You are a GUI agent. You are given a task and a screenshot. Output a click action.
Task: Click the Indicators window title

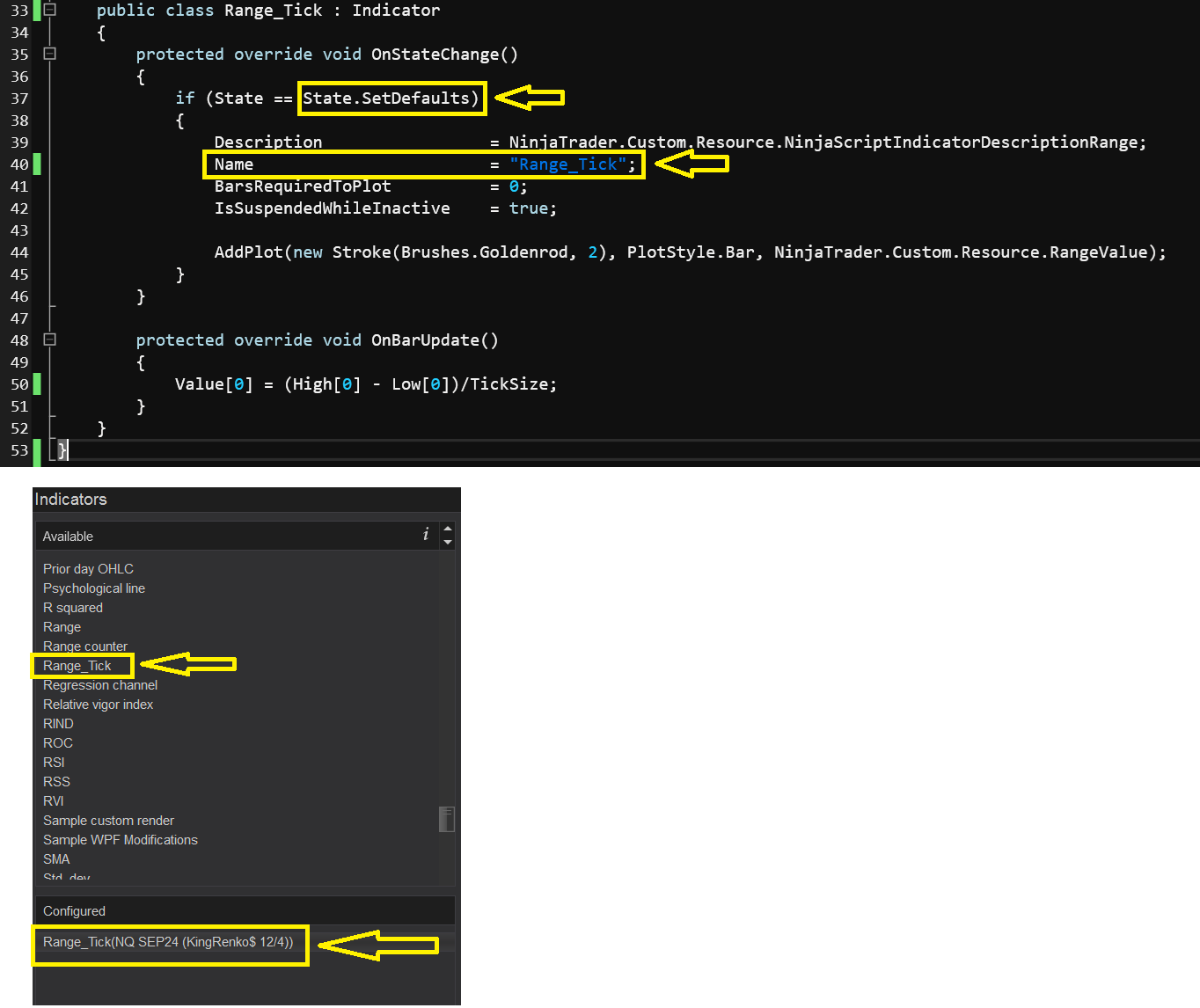point(70,499)
